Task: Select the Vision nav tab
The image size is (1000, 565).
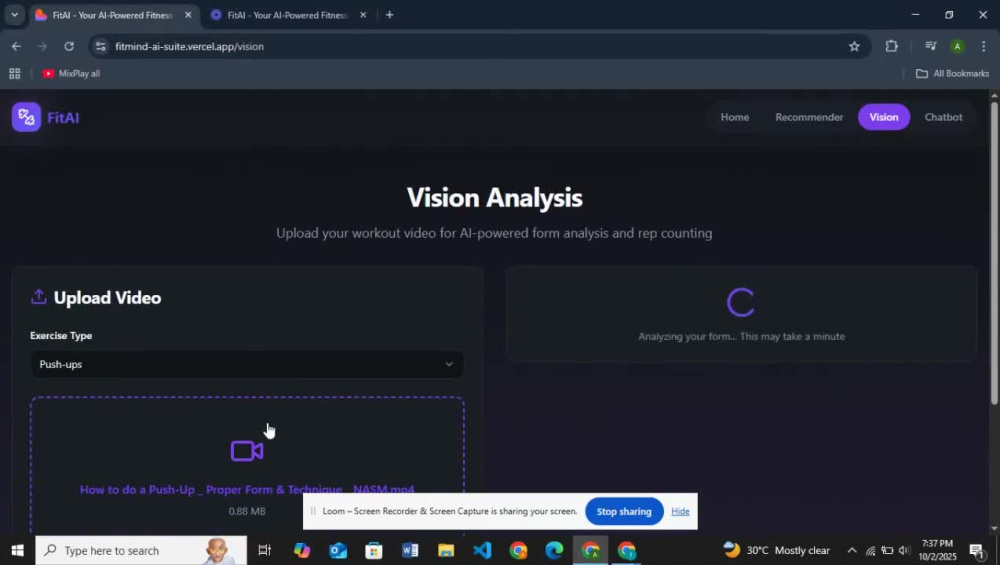Action: (883, 117)
